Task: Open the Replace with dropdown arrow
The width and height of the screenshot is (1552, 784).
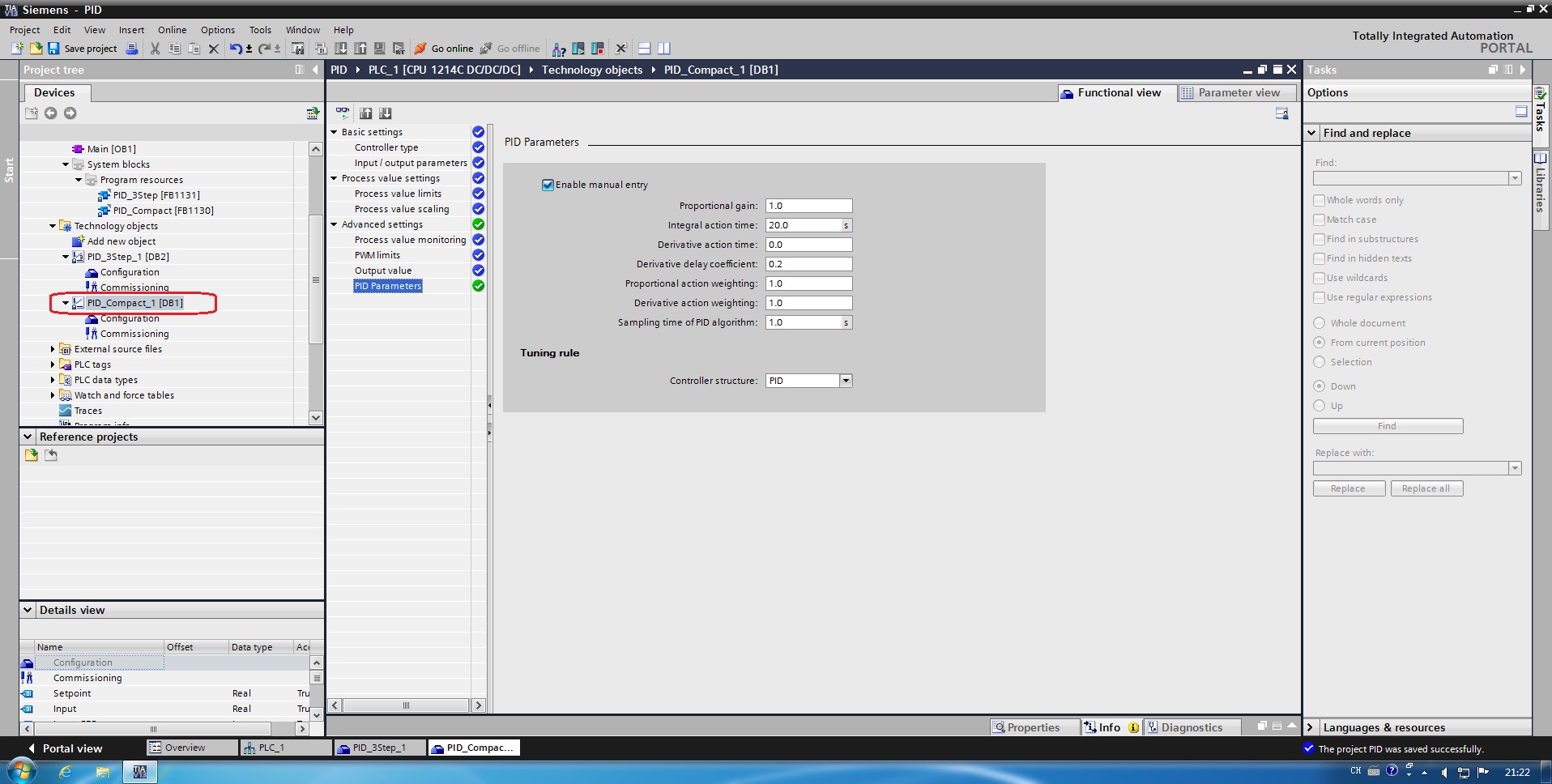Action: tap(1515, 468)
